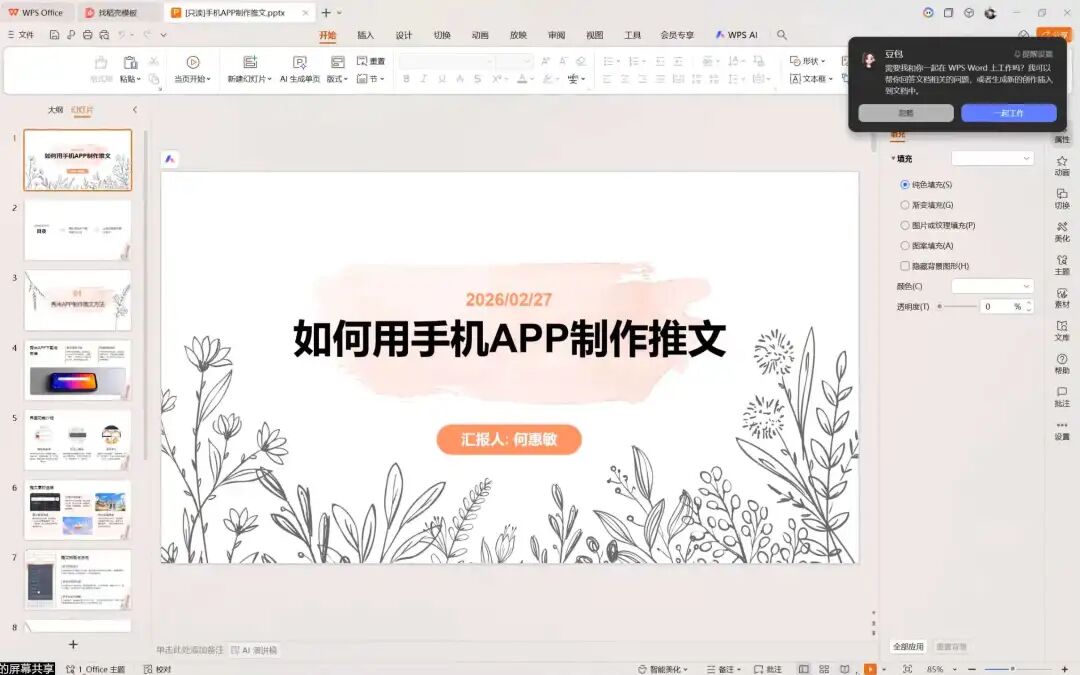Viewport: 1080px width, 675px height.
Task: Open the Help (帮助) side panel icon
Action: point(1062,364)
